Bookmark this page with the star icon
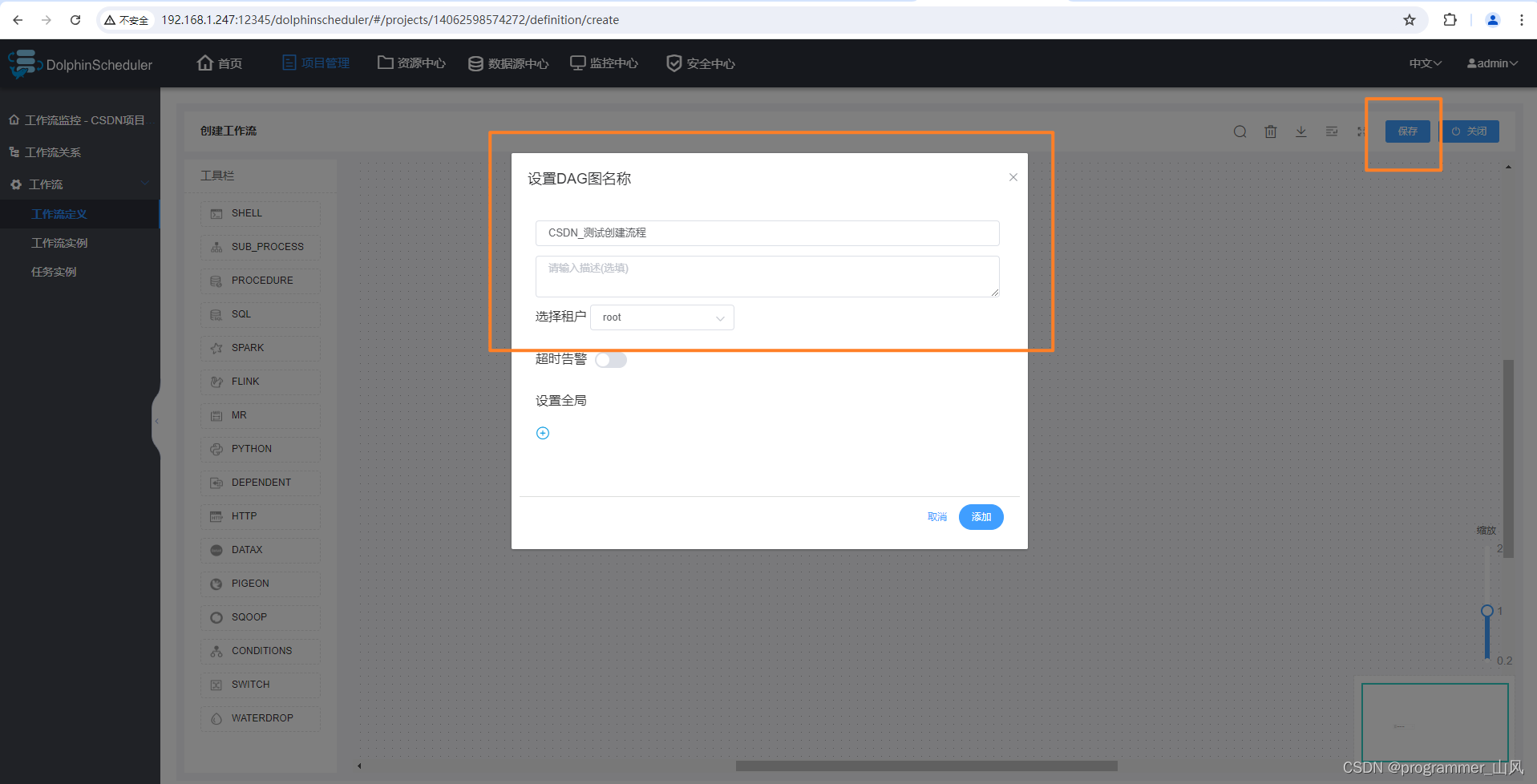 1410,20
